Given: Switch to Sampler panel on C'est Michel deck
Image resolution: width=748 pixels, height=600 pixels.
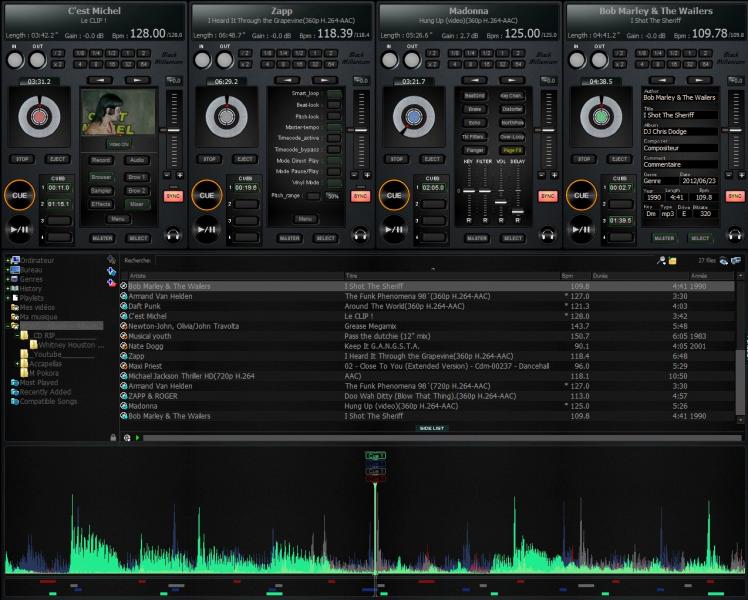Looking at the screenshot, I should click(101, 190).
